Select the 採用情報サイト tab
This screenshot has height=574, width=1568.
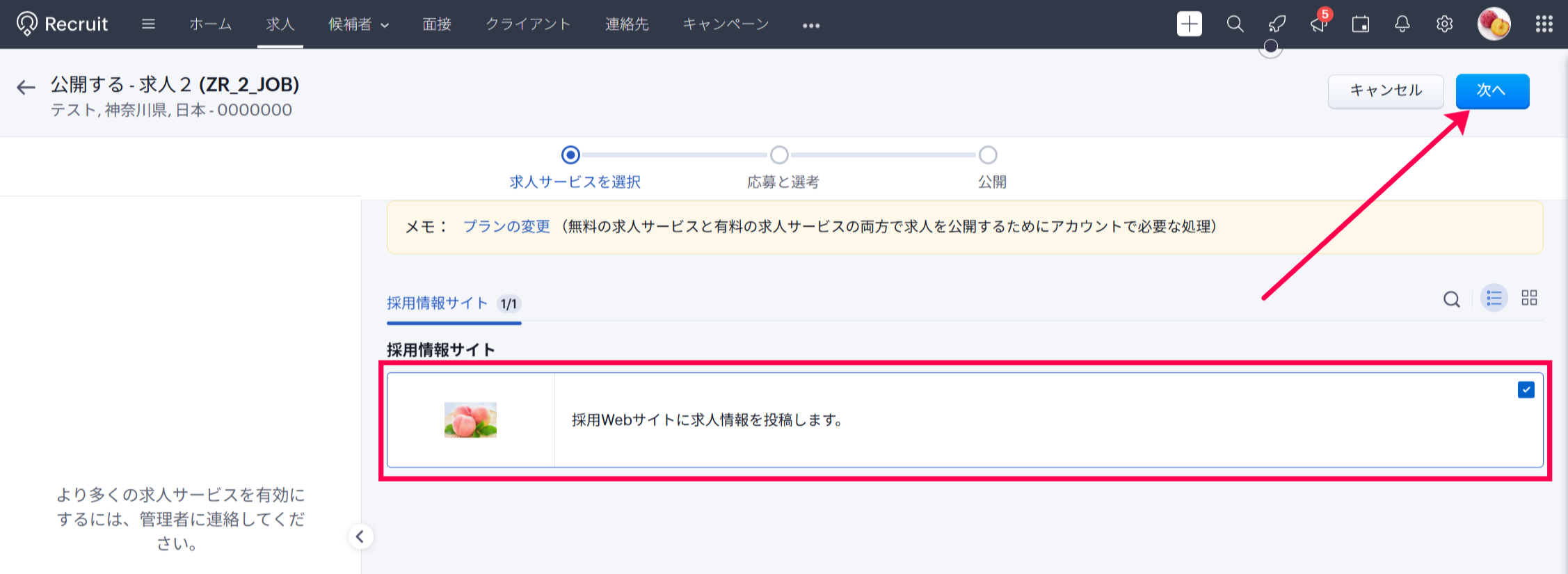coord(438,303)
